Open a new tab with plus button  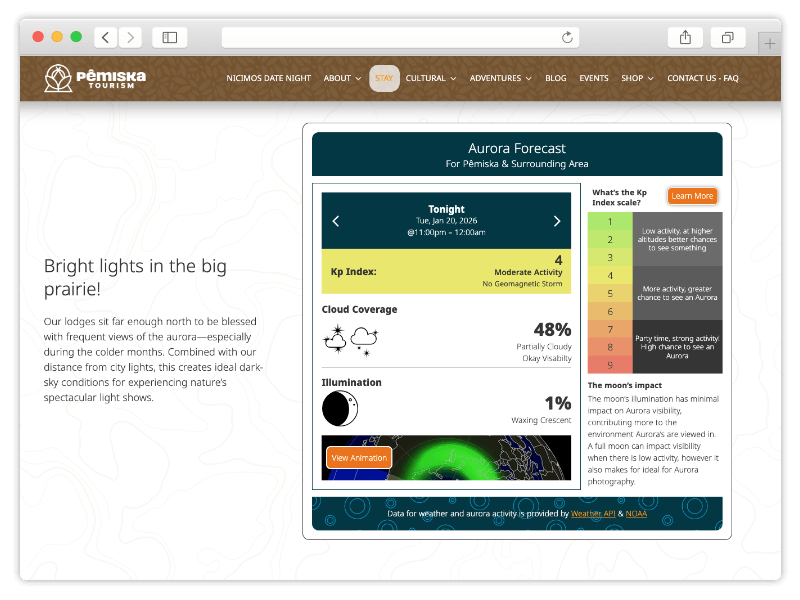click(x=769, y=43)
